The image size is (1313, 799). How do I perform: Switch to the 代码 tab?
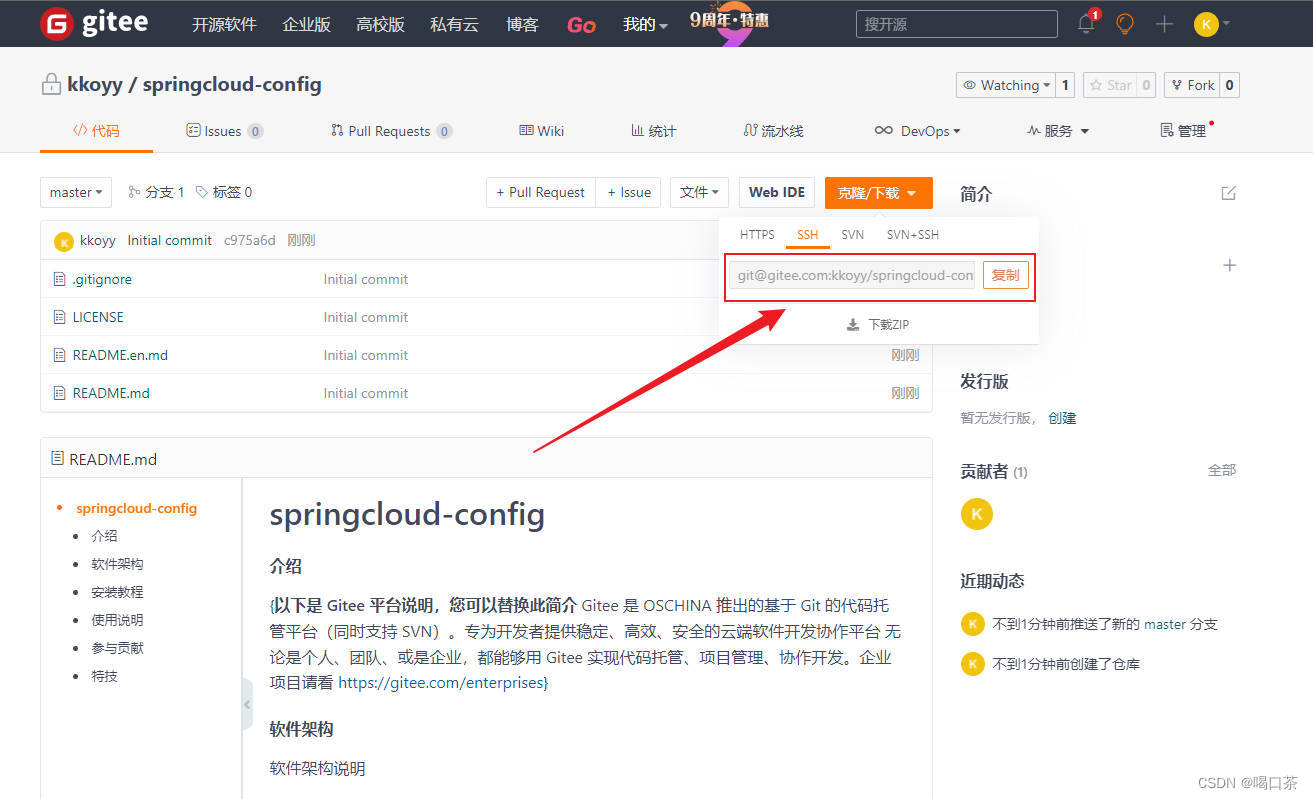pos(96,131)
